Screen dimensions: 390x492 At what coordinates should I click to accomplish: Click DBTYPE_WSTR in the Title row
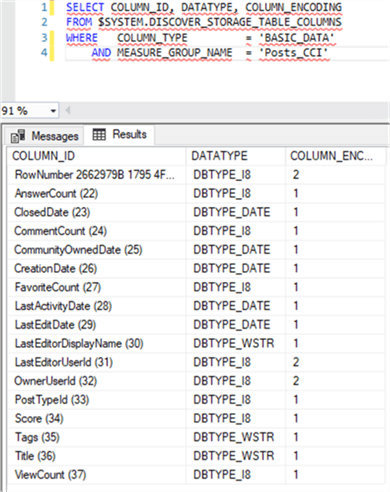[x=234, y=456]
